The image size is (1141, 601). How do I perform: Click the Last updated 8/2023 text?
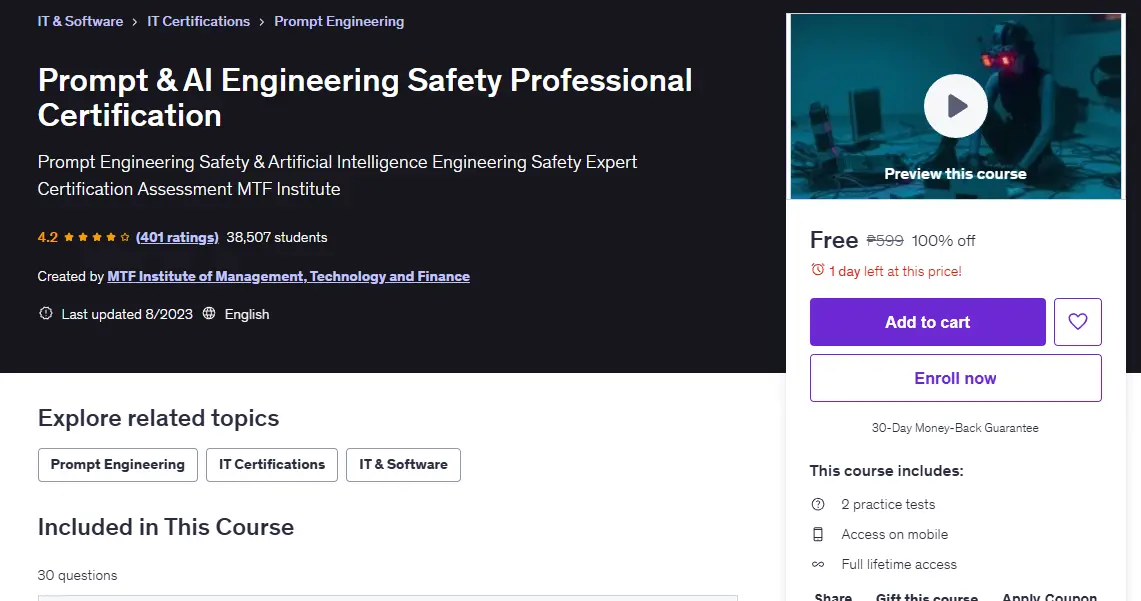(127, 314)
